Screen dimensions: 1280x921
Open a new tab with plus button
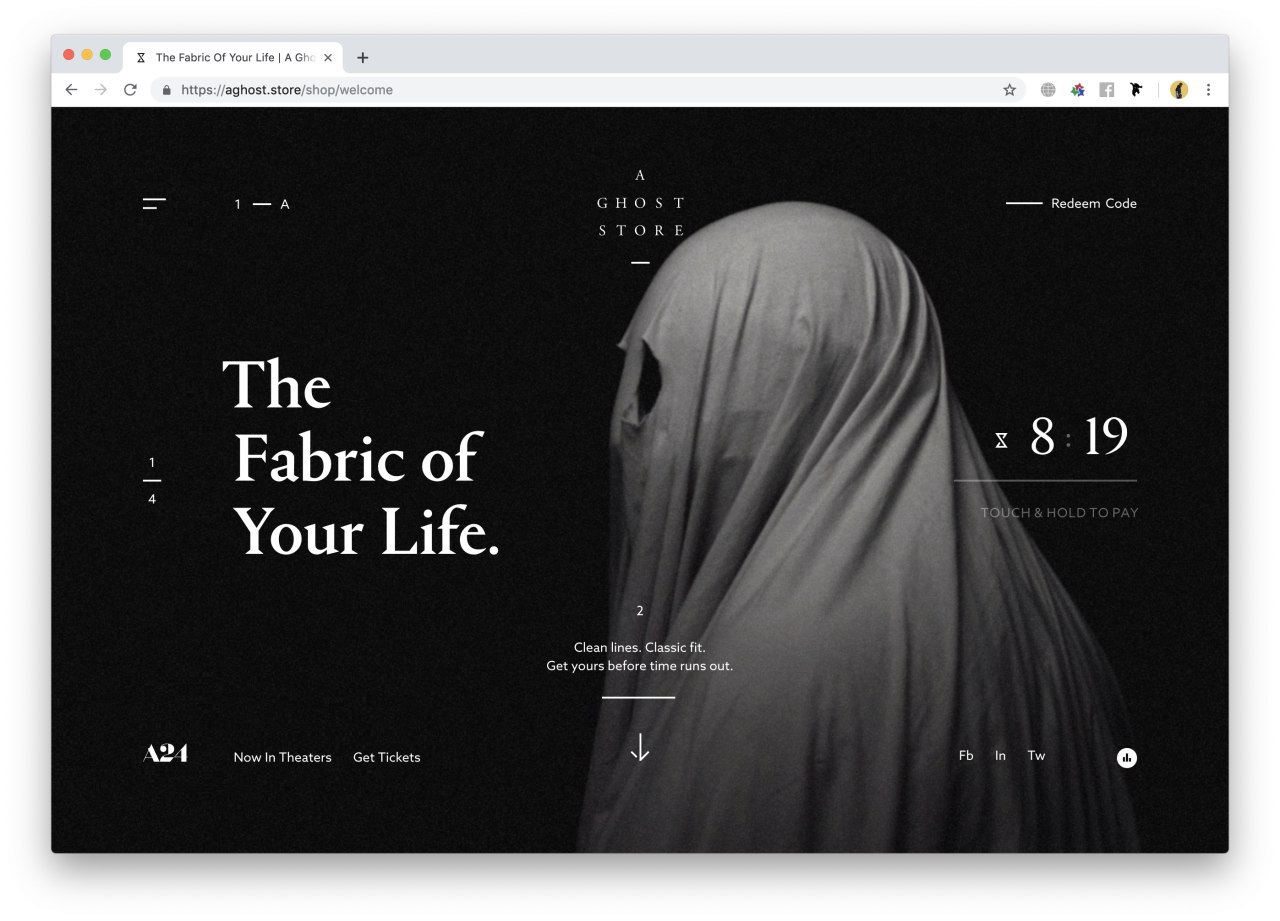(x=363, y=58)
